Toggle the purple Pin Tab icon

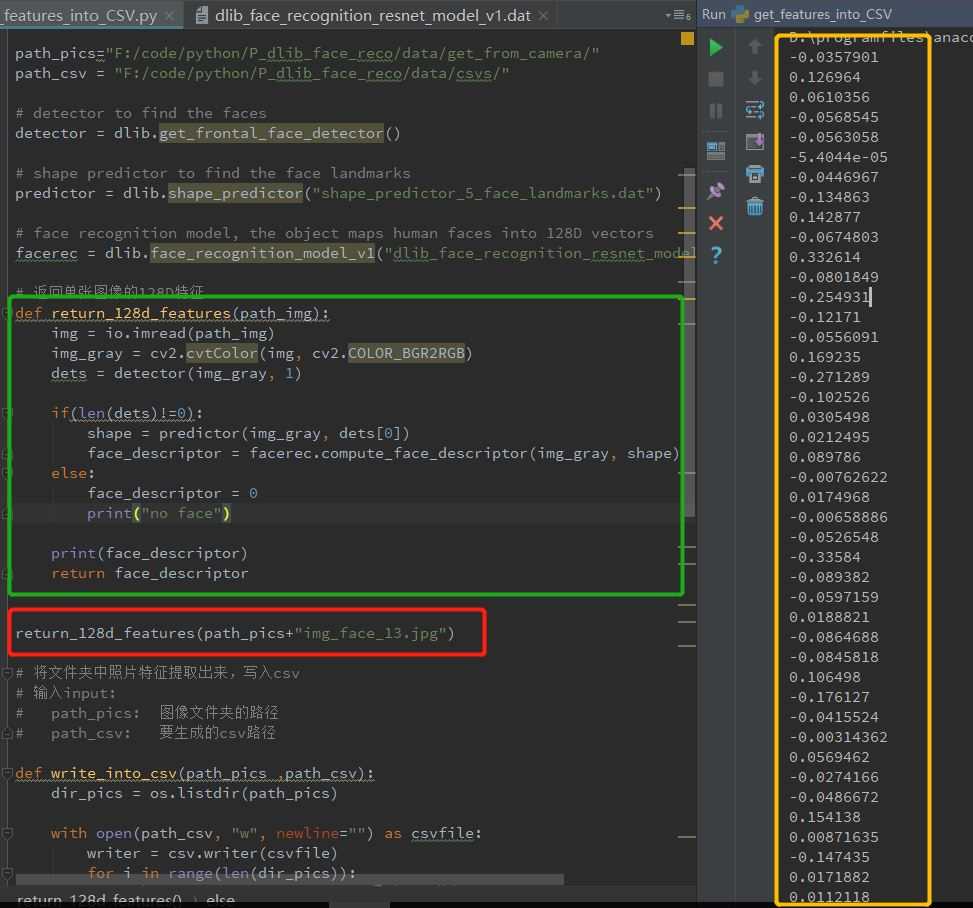pos(715,191)
